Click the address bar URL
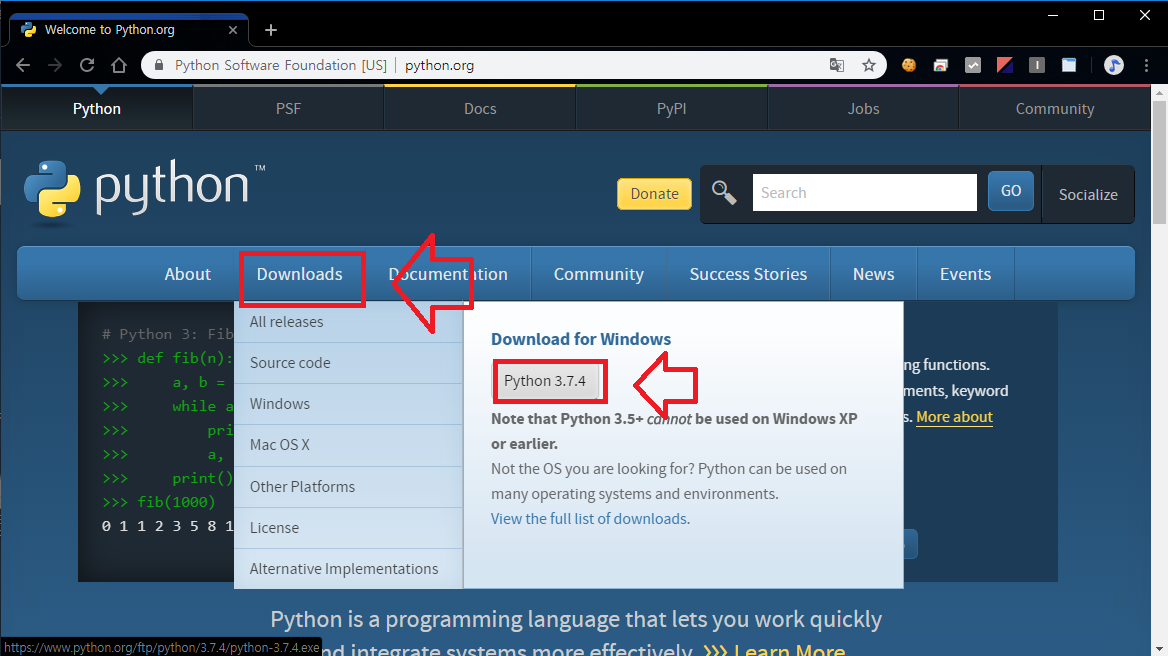Viewport: 1168px width, 656px height. tap(439, 66)
